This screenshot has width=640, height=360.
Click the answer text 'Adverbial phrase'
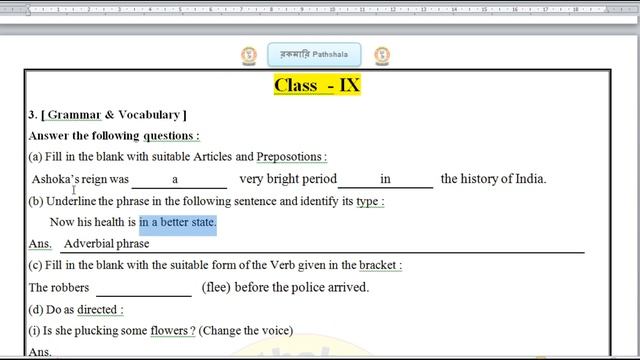coord(107,244)
